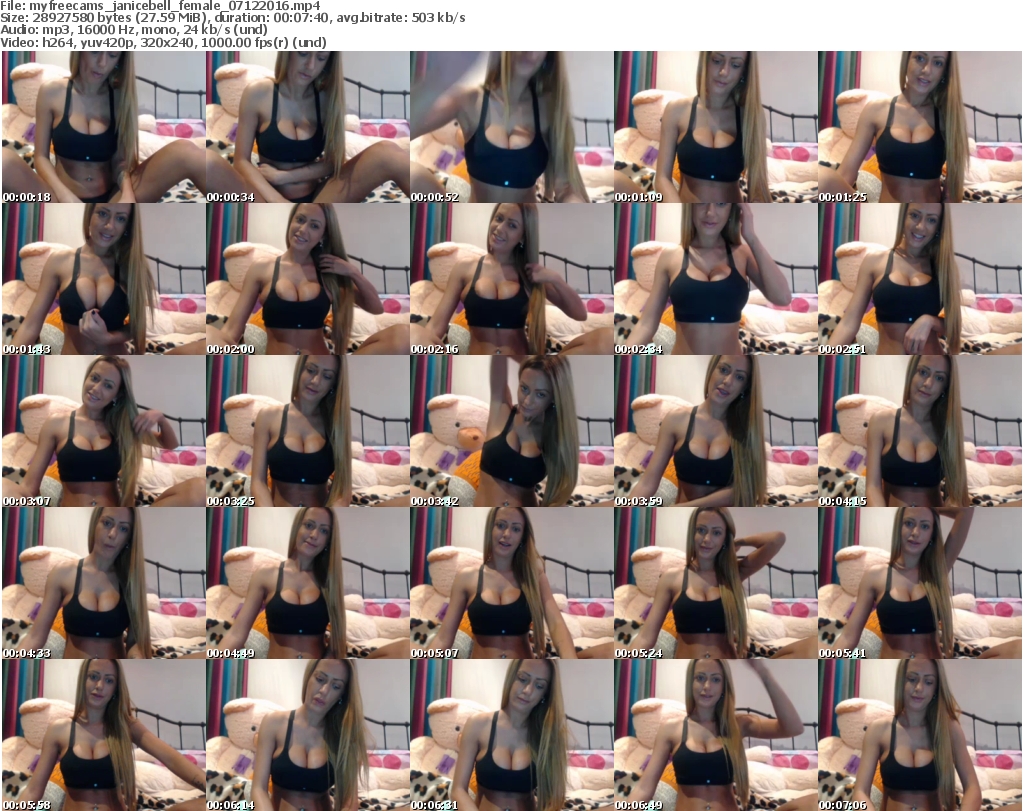Select the thumbnail stamped 00:00:52

point(511,127)
